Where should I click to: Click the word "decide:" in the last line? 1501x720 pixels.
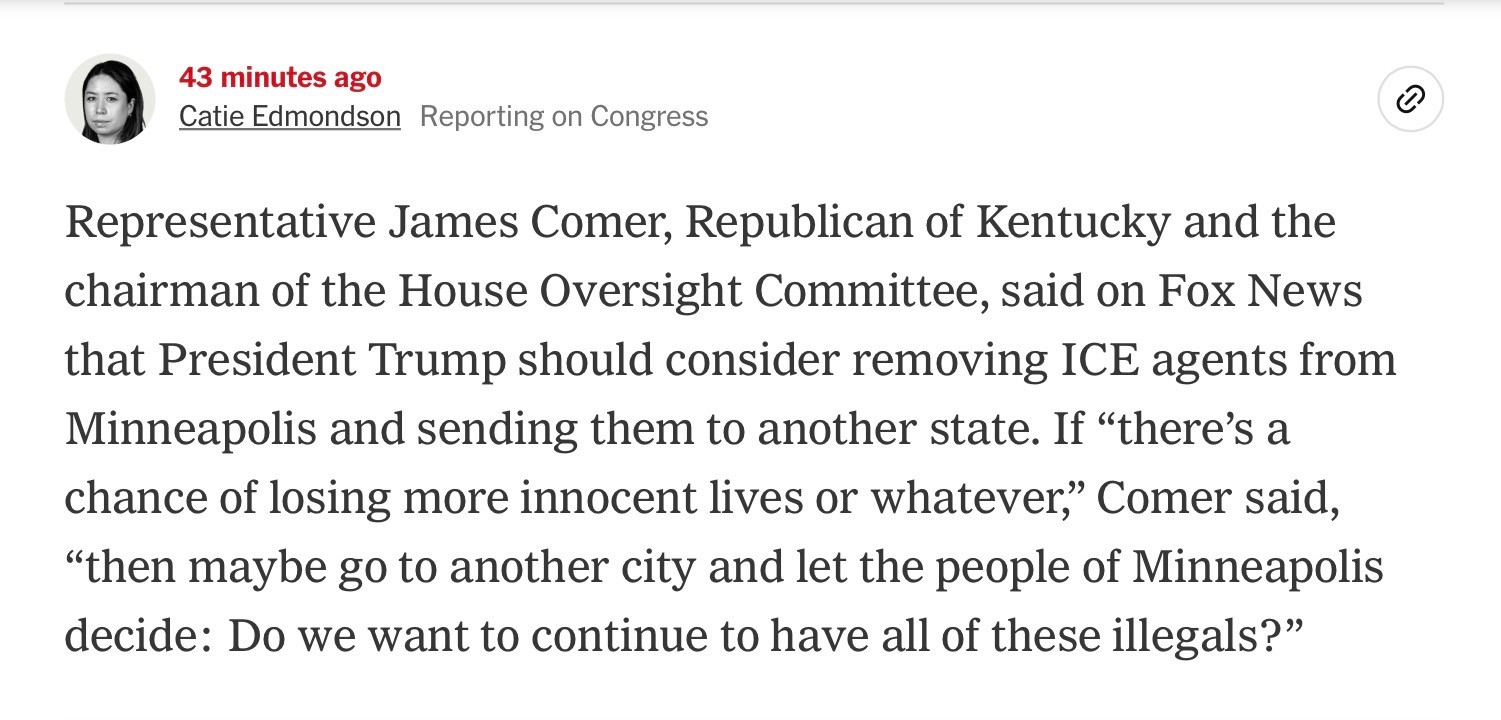pyautogui.click(x=136, y=637)
